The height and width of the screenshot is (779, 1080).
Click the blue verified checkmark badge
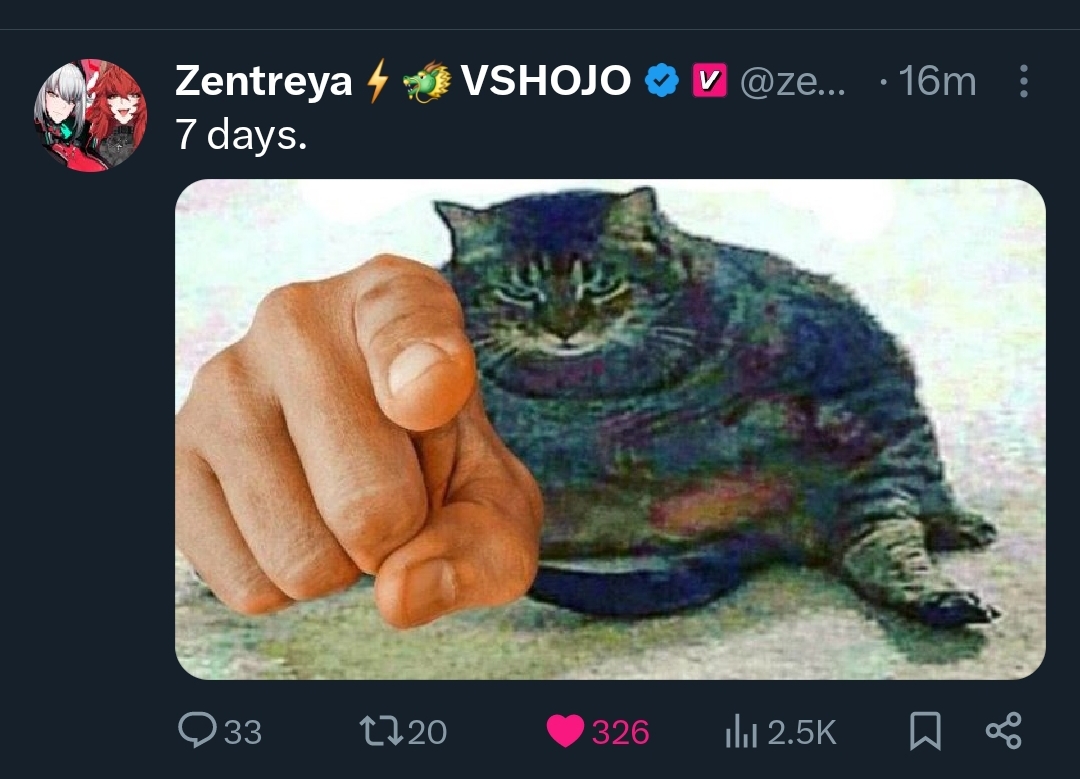(662, 81)
